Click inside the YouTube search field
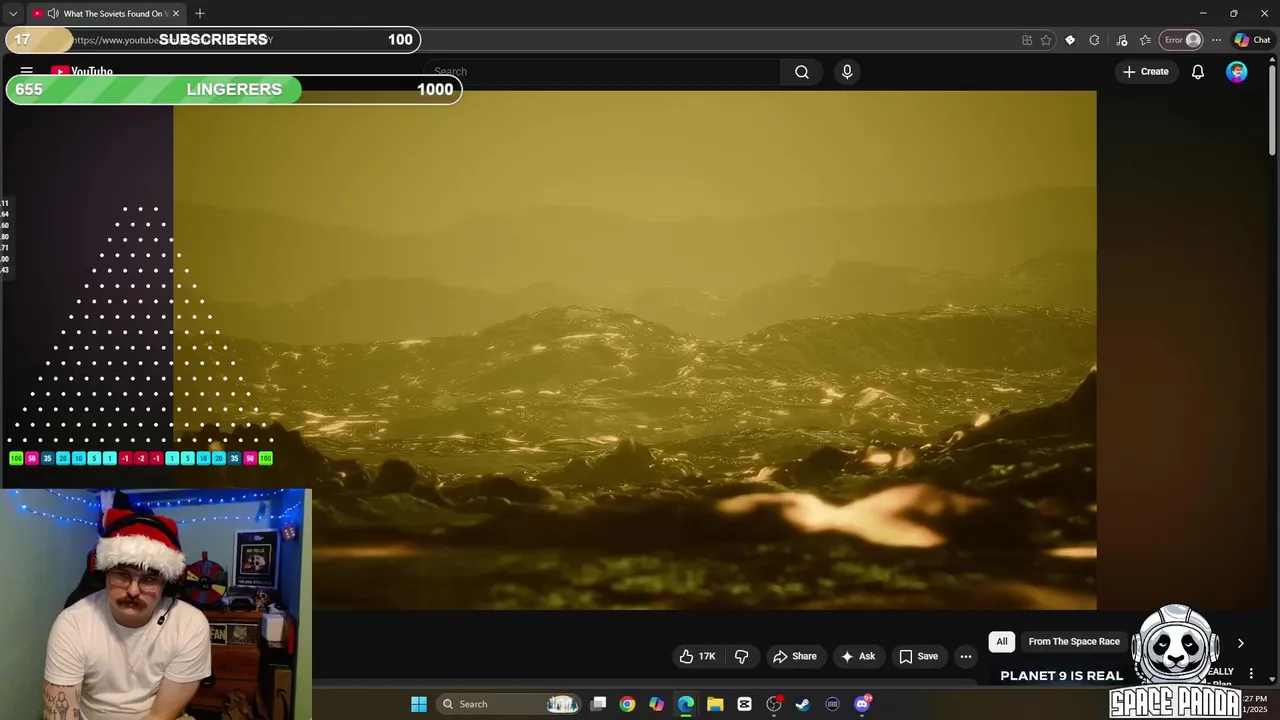 (x=603, y=72)
